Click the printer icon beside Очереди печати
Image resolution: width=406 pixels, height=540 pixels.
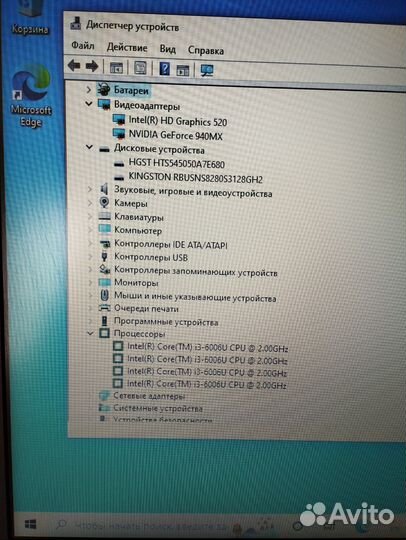(x=105, y=308)
